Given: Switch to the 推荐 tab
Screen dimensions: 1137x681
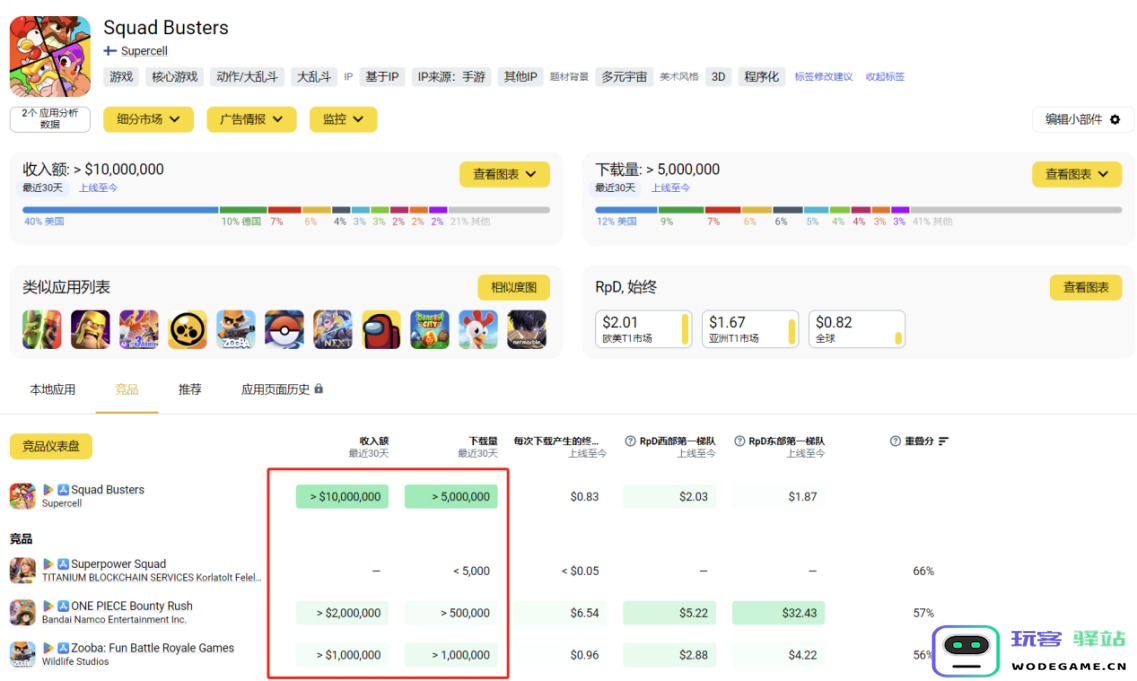Looking at the screenshot, I should click(190, 389).
